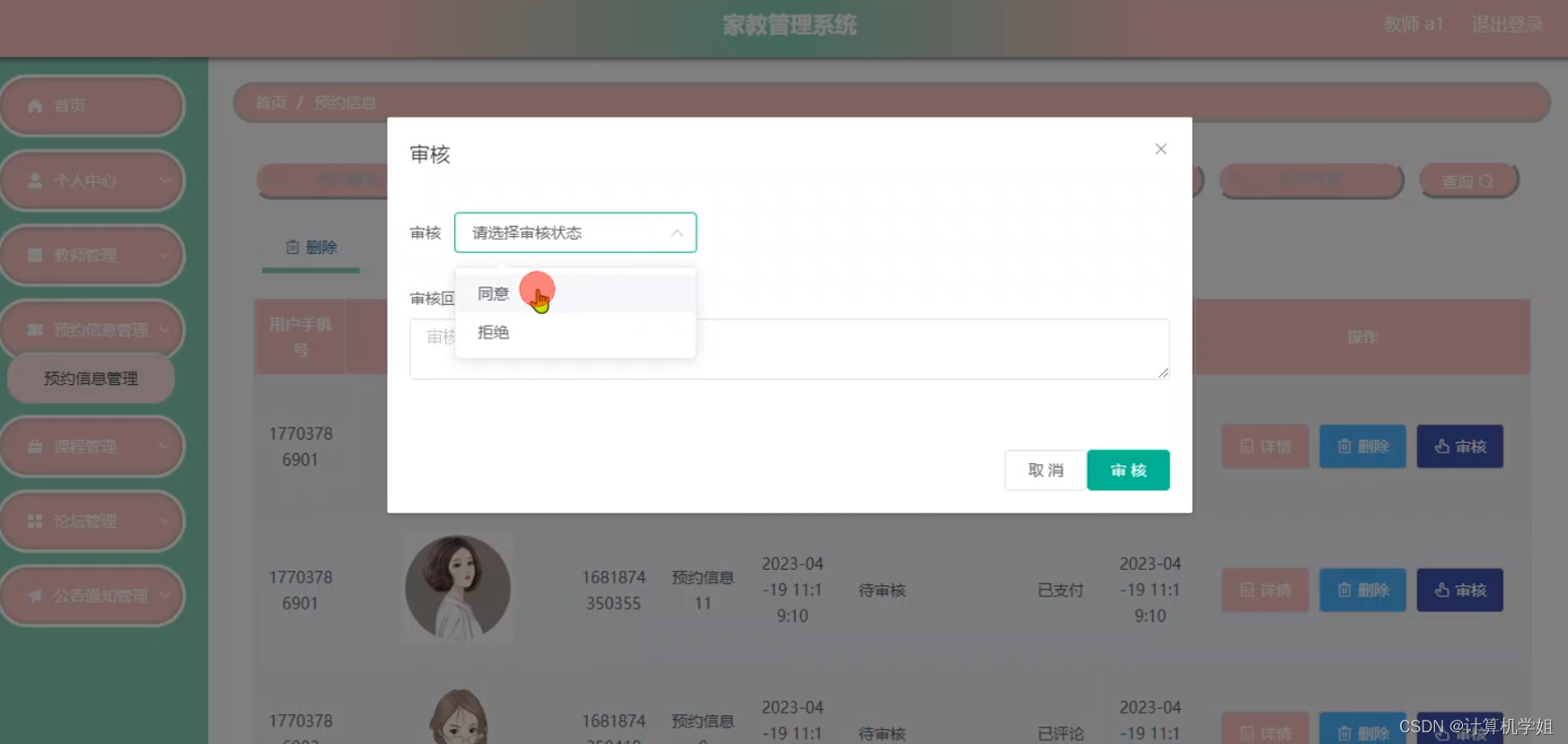Click the home icon in the sidebar
Screen dimensions: 1568x744
(35, 106)
